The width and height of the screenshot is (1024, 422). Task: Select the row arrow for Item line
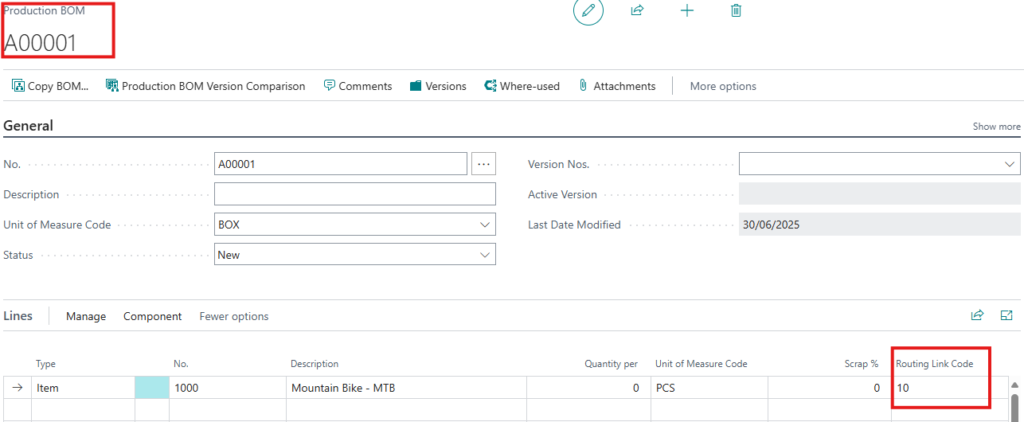point(18,388)
